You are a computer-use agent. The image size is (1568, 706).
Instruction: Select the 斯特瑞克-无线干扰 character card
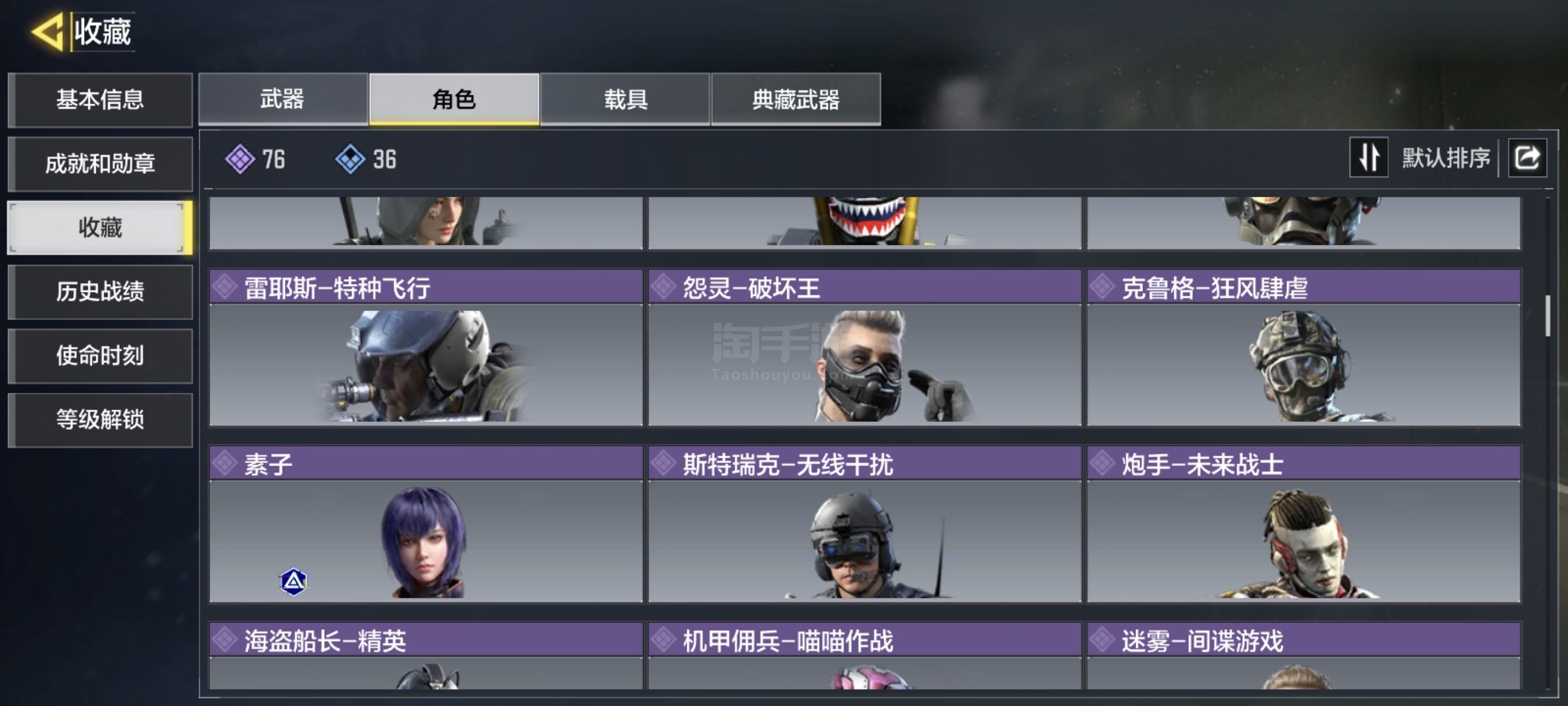click(x=864, y=524)
